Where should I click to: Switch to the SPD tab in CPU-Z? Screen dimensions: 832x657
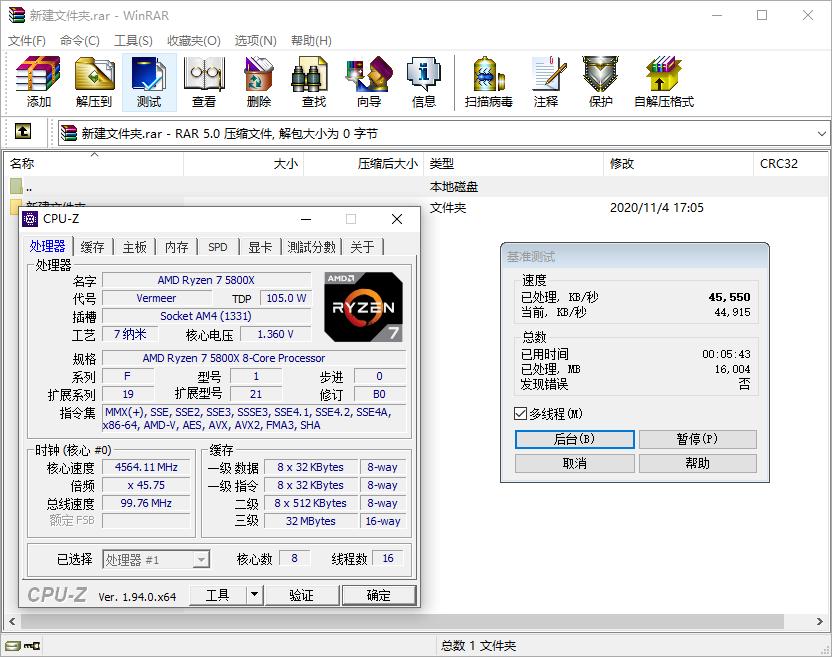pos(218,246)
